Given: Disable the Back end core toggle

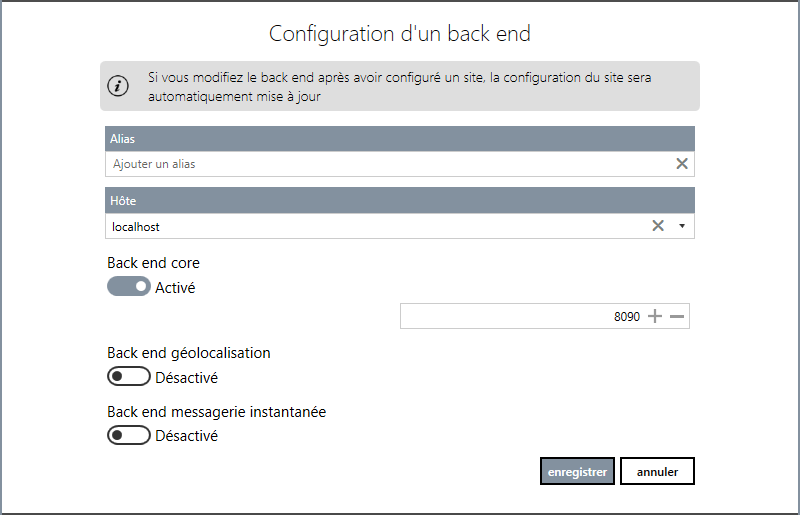Looking at the screenshot, I should 129,286.
